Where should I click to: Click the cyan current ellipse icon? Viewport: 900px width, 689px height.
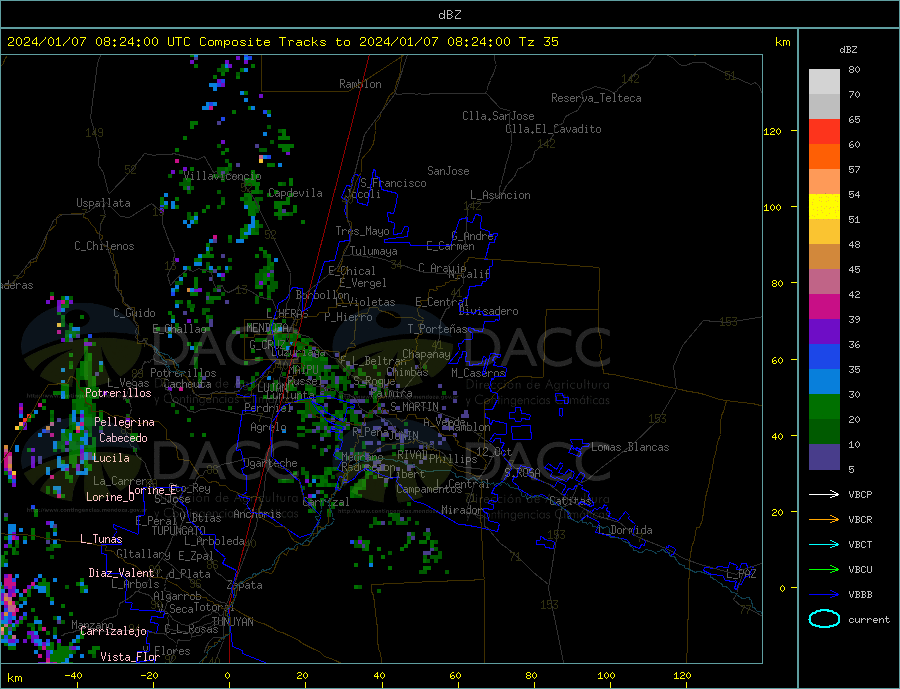[x=824, y=619]
